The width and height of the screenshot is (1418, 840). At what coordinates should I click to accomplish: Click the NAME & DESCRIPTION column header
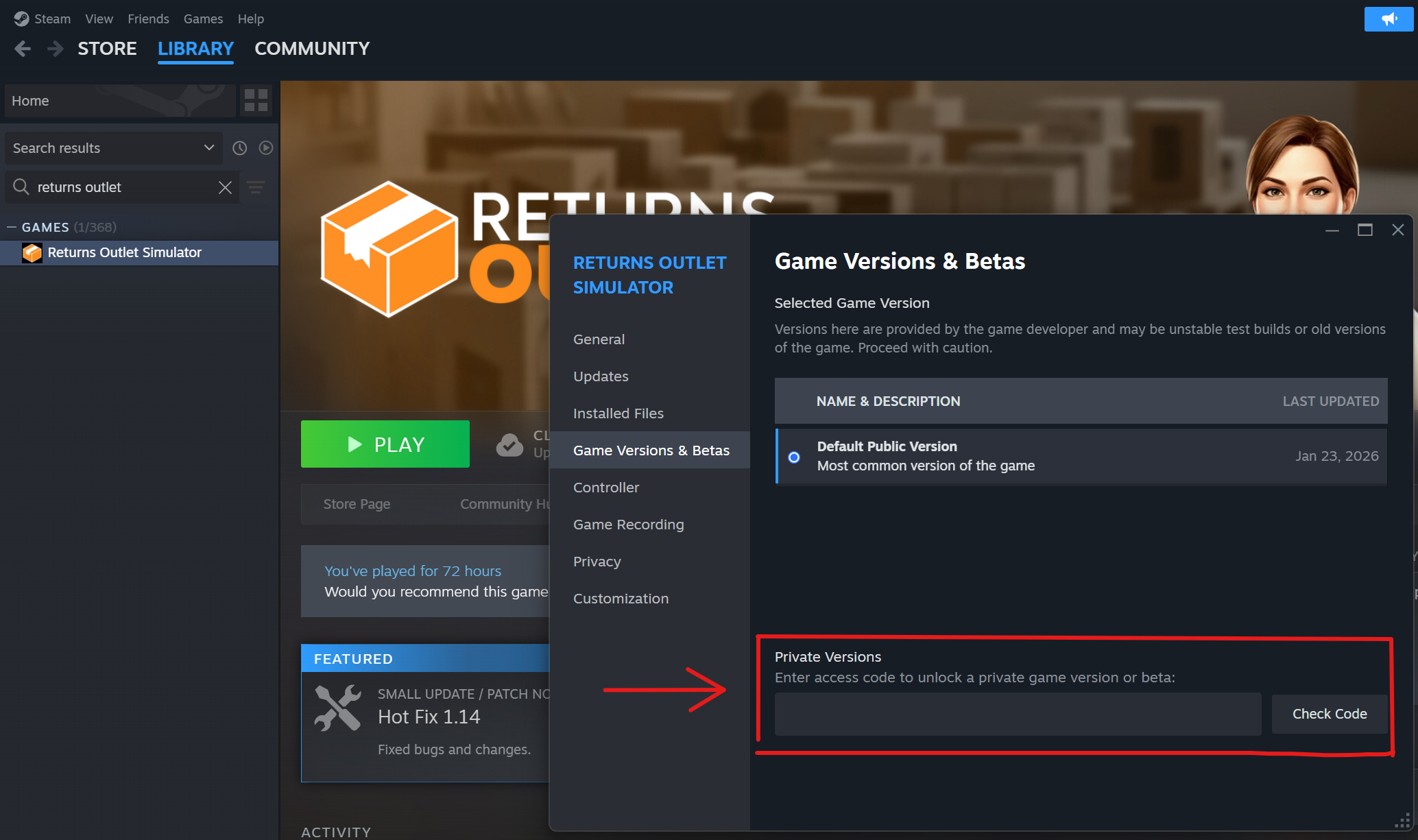888,401
